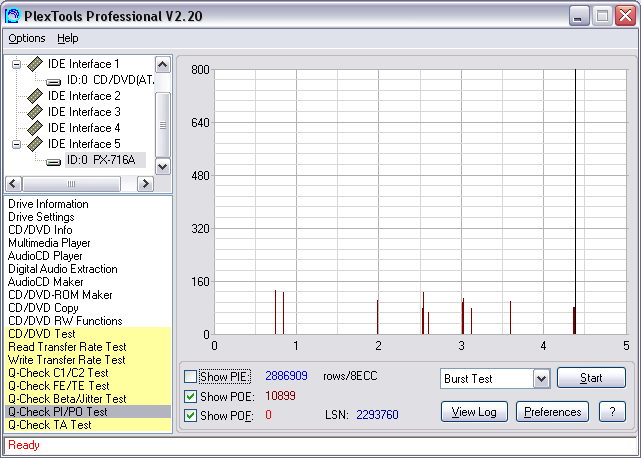Select ID:0 CD/DVD drive in tree

pyautogui.click(x=110, y=80)
